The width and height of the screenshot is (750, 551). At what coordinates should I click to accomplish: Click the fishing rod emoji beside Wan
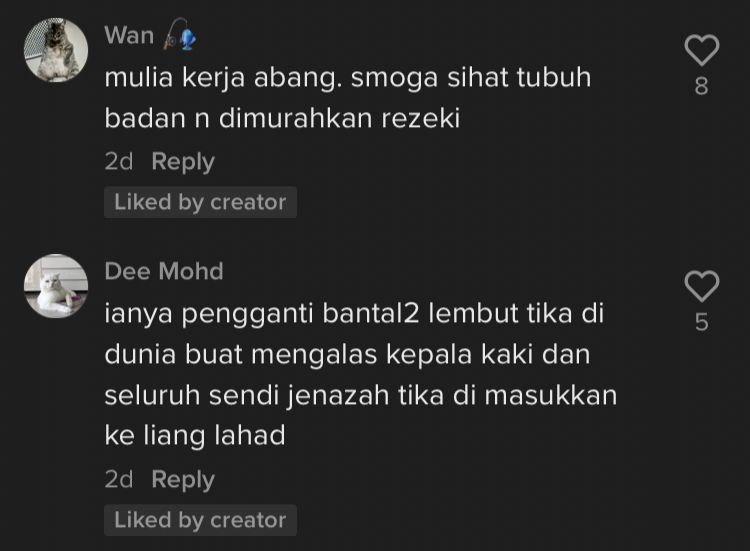(x=180, y=35)
